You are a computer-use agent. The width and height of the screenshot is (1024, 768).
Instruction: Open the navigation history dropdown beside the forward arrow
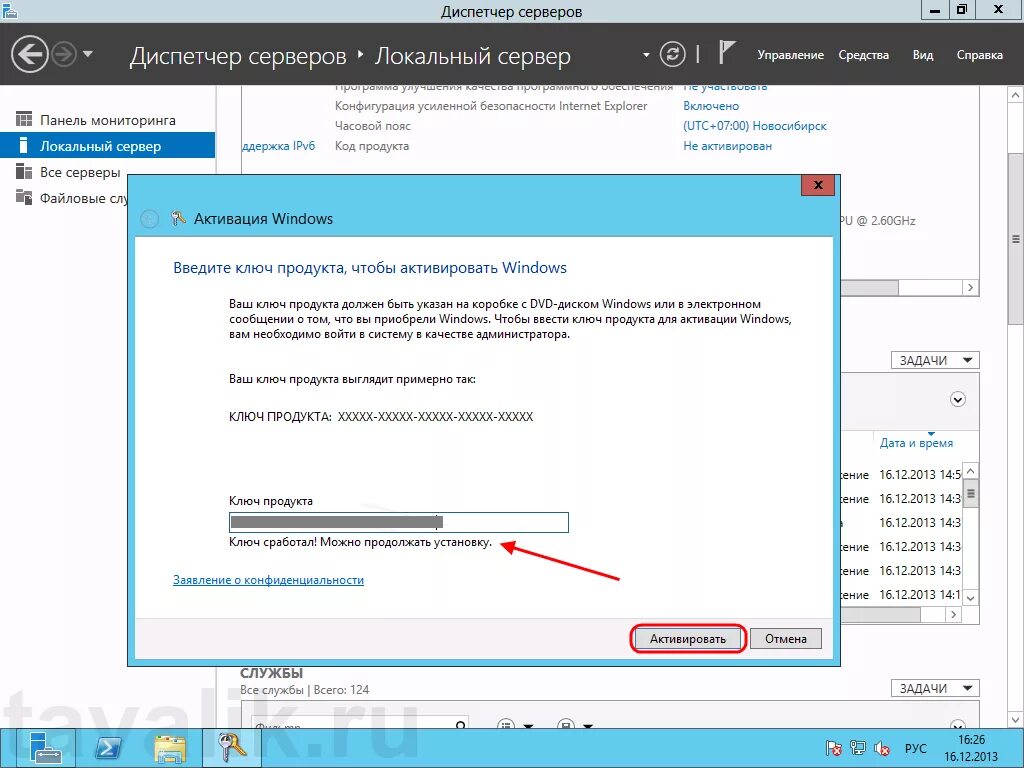pyautogui.click(x=88, y=54)
